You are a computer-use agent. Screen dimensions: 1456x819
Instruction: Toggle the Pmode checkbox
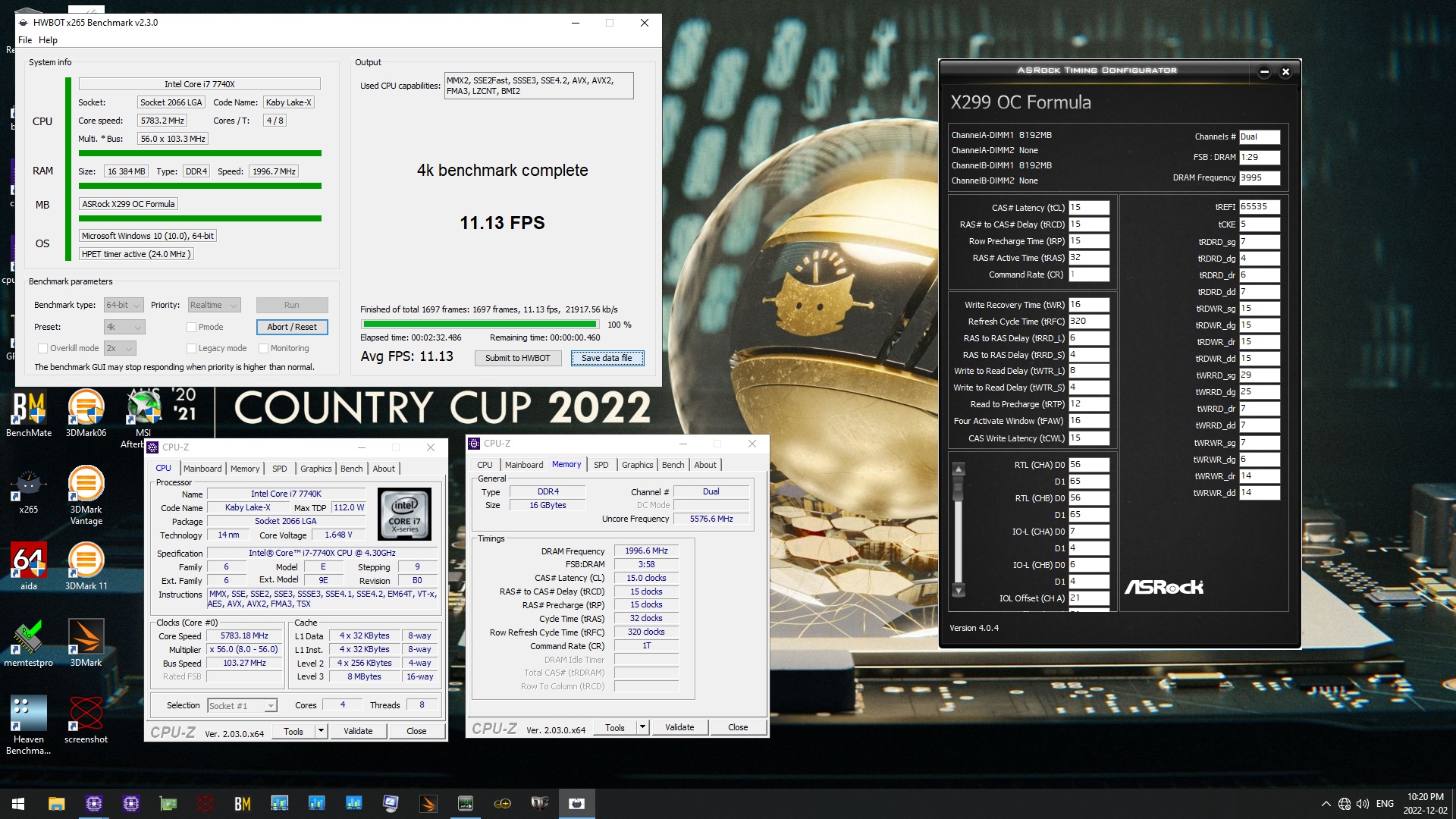[x=192, y=327]
